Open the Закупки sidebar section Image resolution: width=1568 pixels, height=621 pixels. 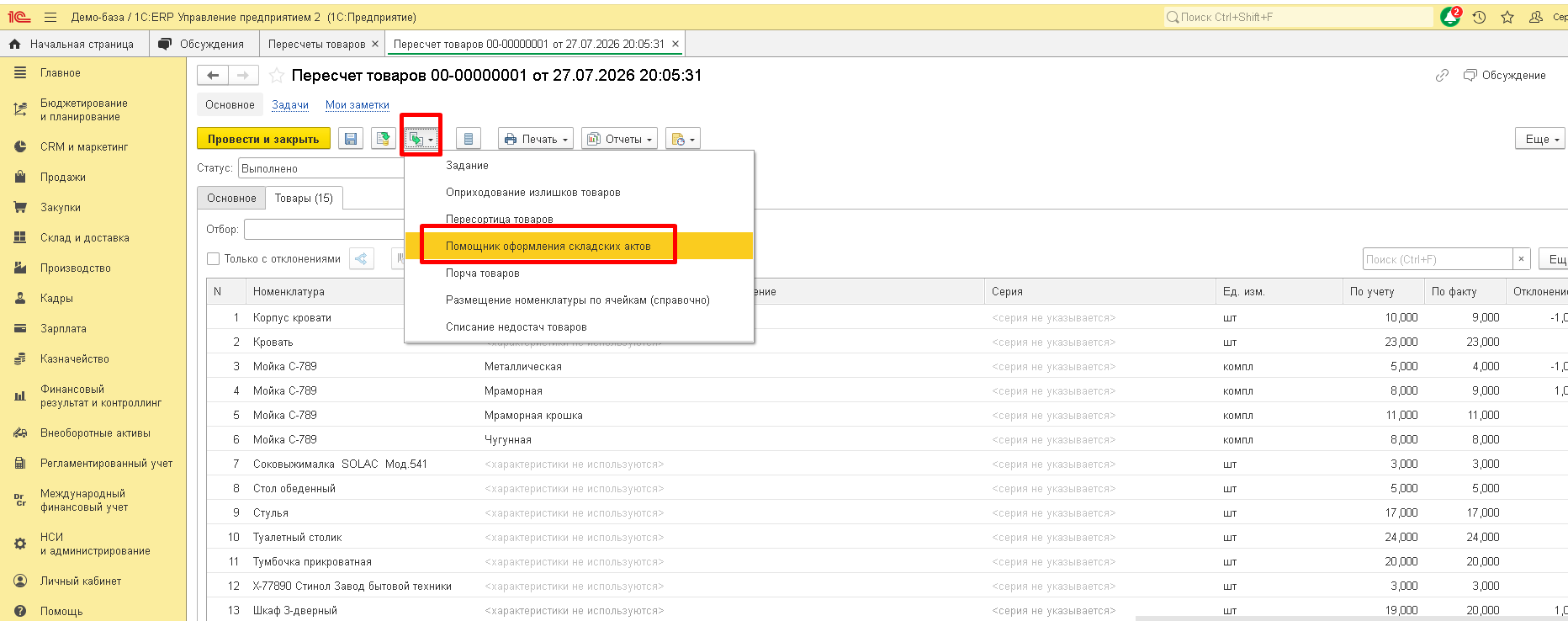pos(61,208)
